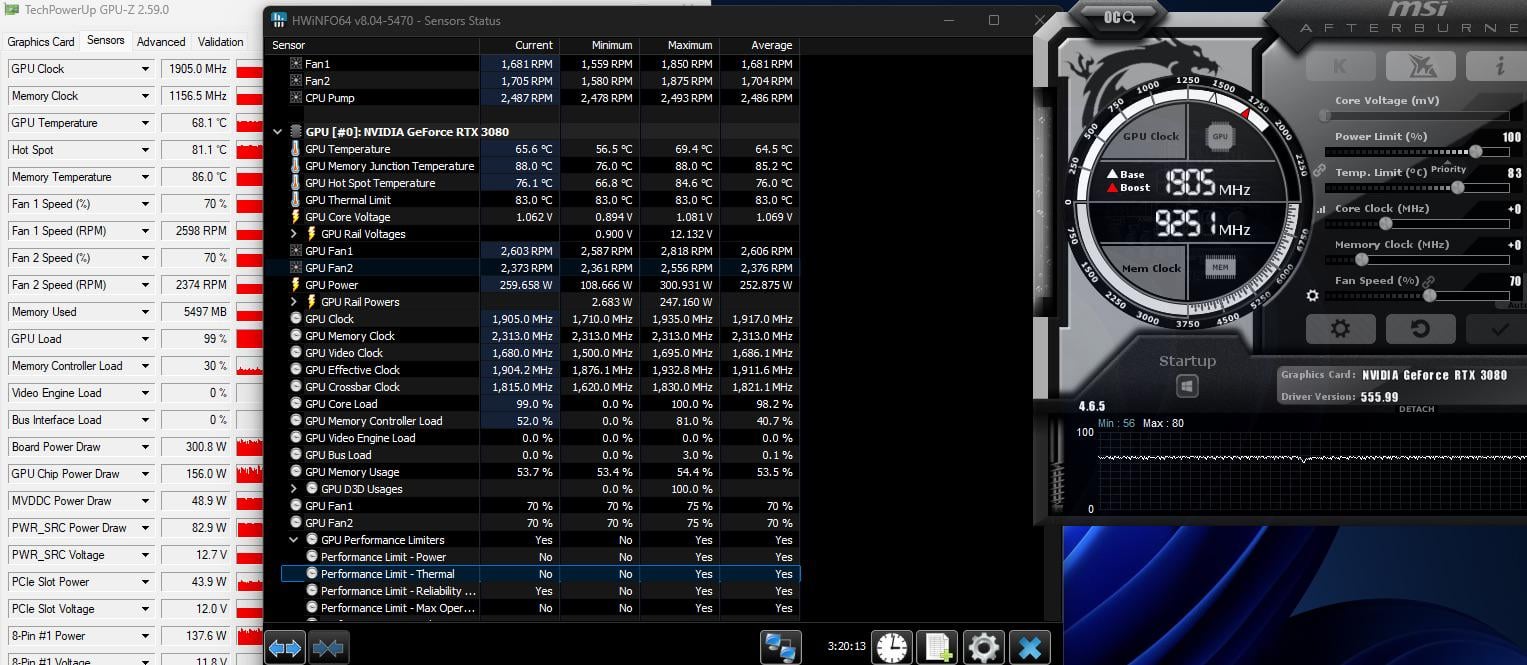Toggle power-temp limit link chain icon
The image size is (1527, 665).
coord(1319,170)
